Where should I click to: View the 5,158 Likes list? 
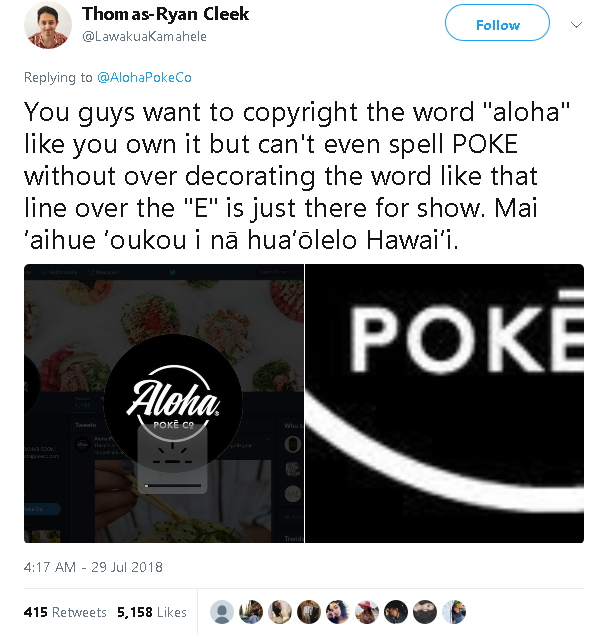[x=152, y=612]
